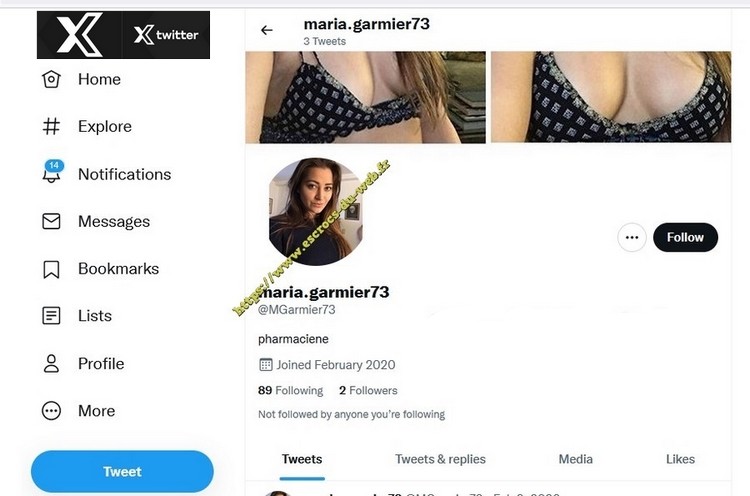This screenshot has height=496, width=750.
Task: Click the Home house icon
Action: [51, 80]
